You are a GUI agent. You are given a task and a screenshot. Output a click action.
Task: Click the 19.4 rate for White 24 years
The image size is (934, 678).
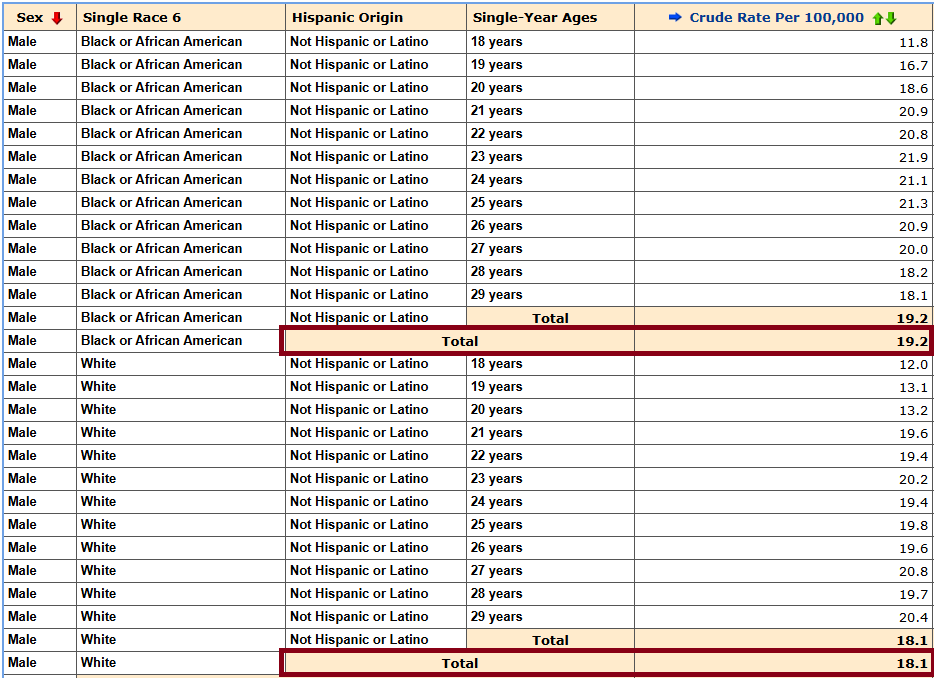(x=913, y=503)
